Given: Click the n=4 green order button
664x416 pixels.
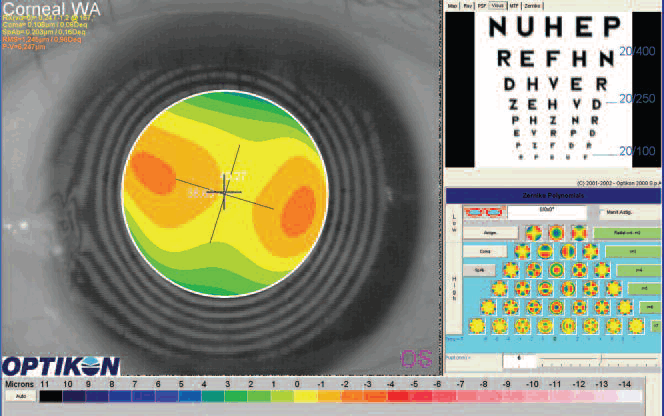Looking at the screenshot, I should (638, 270).
